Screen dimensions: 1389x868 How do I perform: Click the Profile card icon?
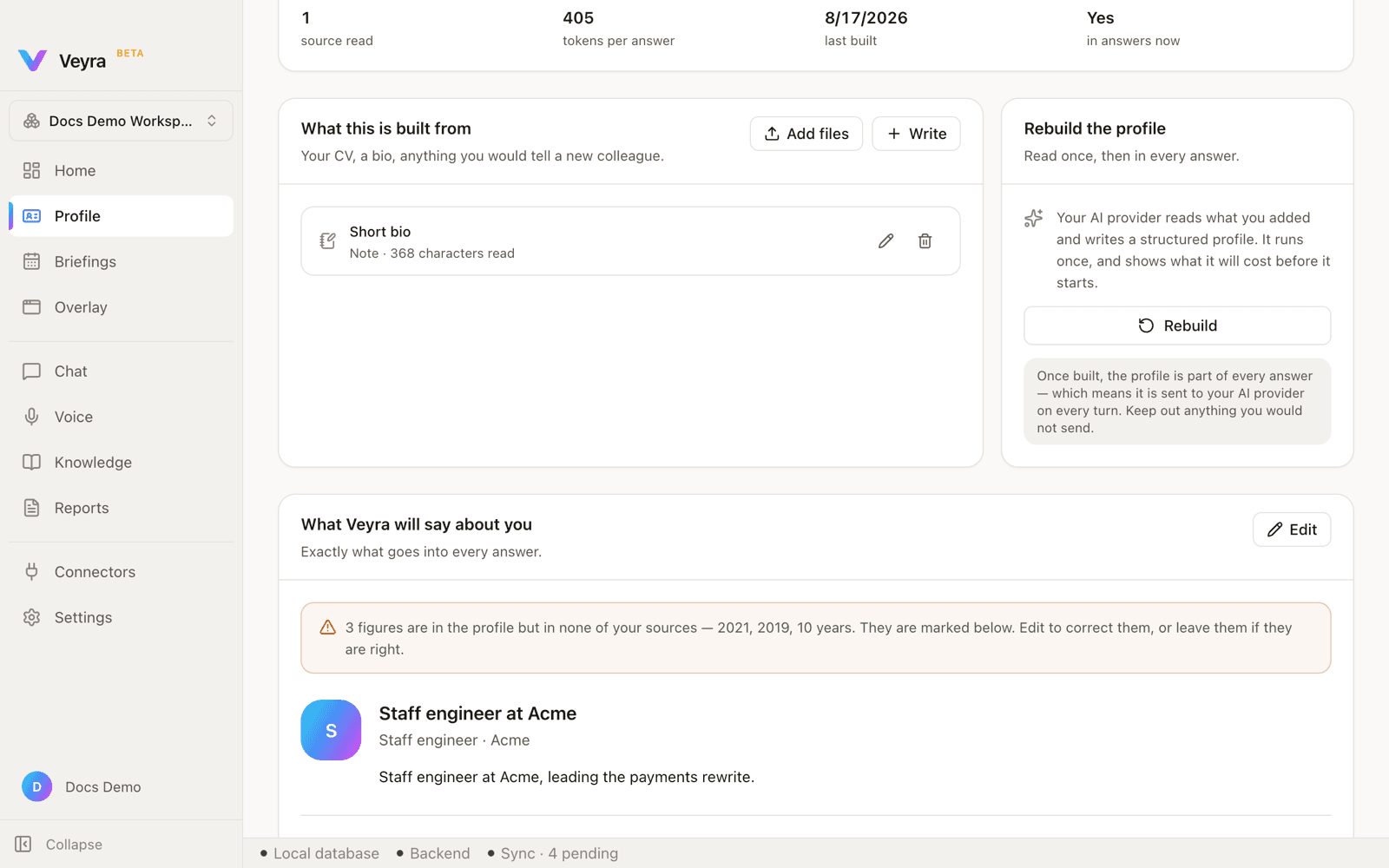click(32, 216)
